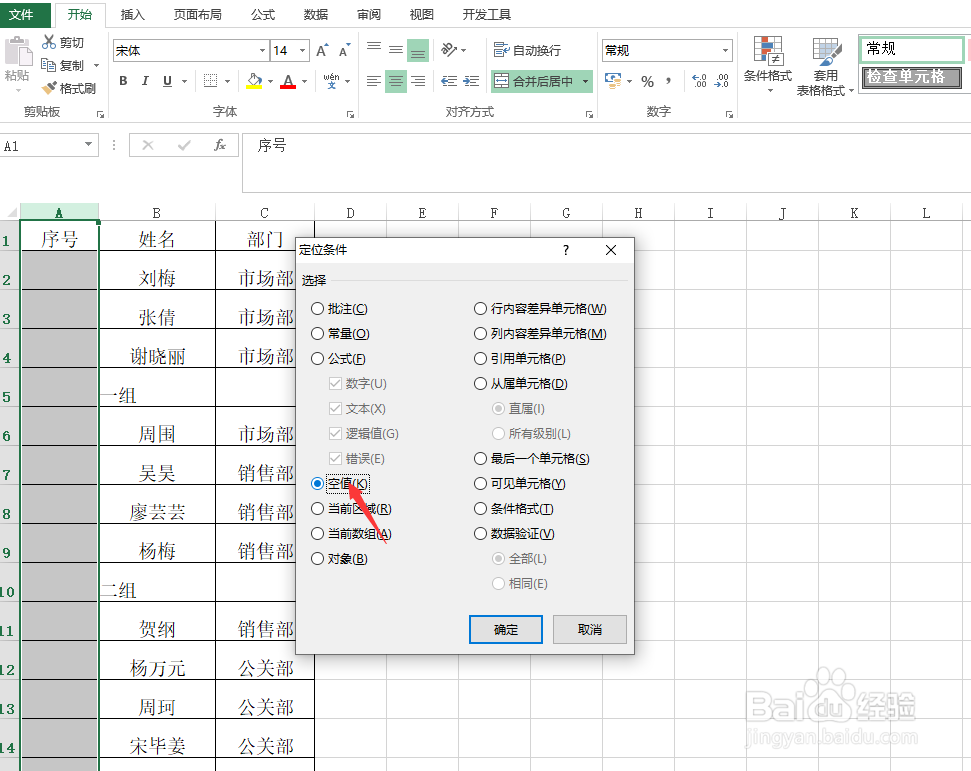The height and width of the screenshot is (771, 971).
Task: Click the 取消 (Cancel) button
Action: (x=590, y=629)
